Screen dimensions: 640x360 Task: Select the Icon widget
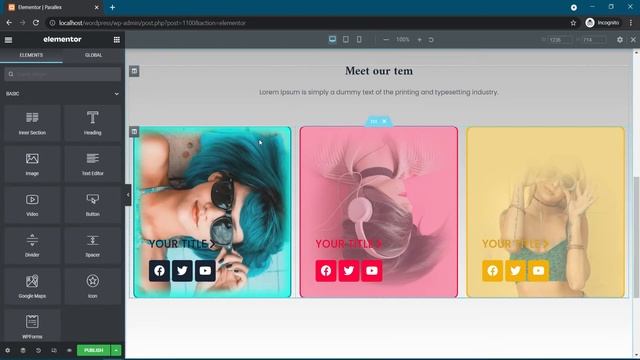point(93,286)
